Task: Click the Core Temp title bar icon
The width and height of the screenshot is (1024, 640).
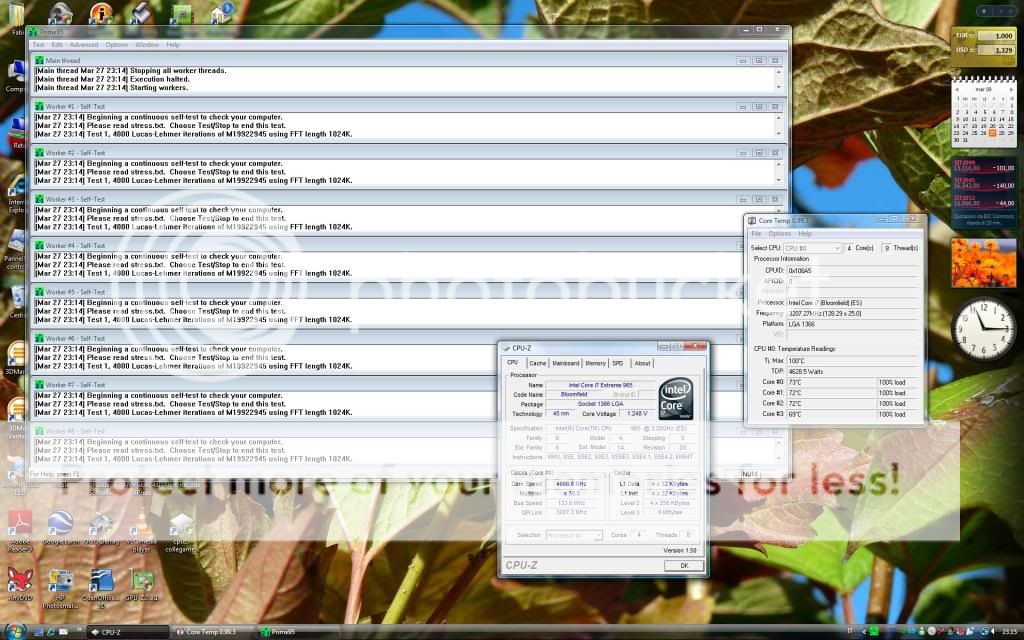Action: [752, 220]
